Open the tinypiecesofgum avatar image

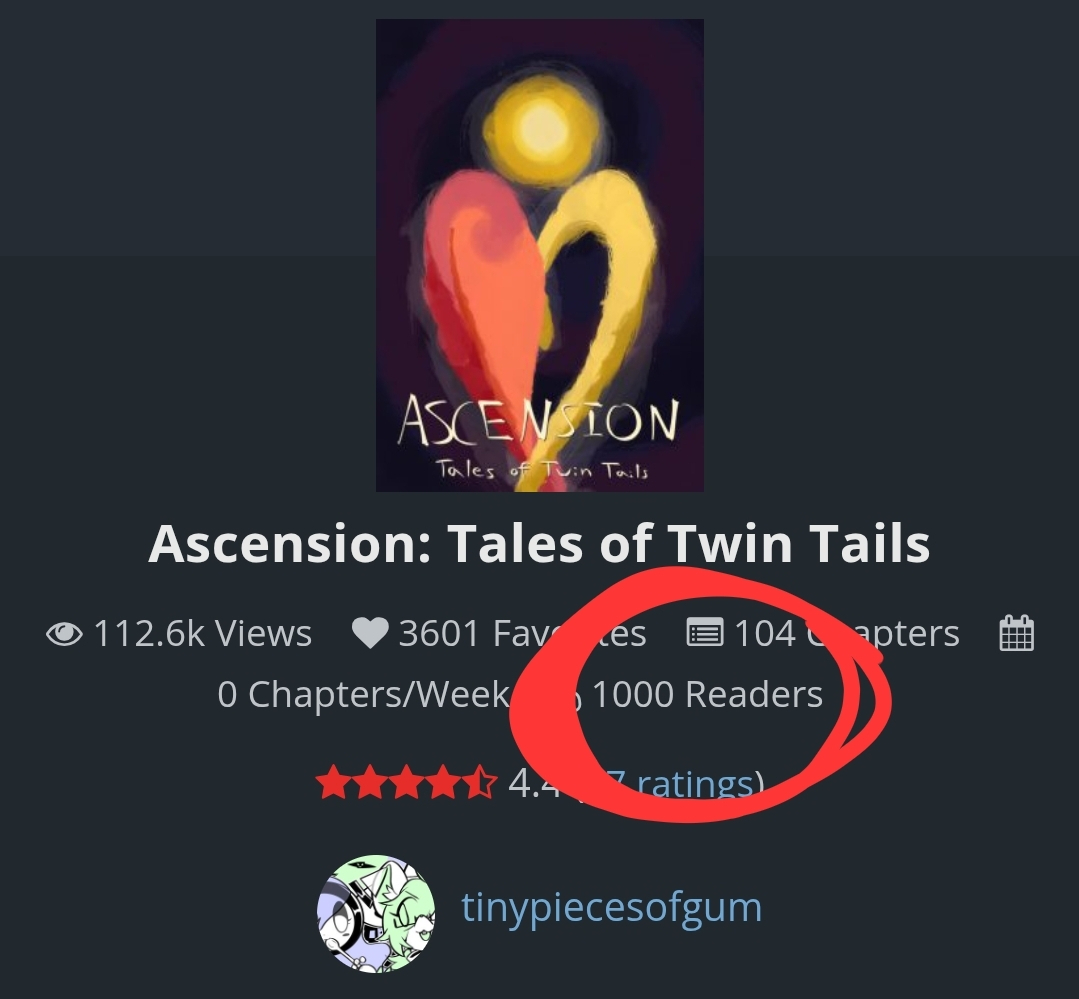click(x=376, y=913)
